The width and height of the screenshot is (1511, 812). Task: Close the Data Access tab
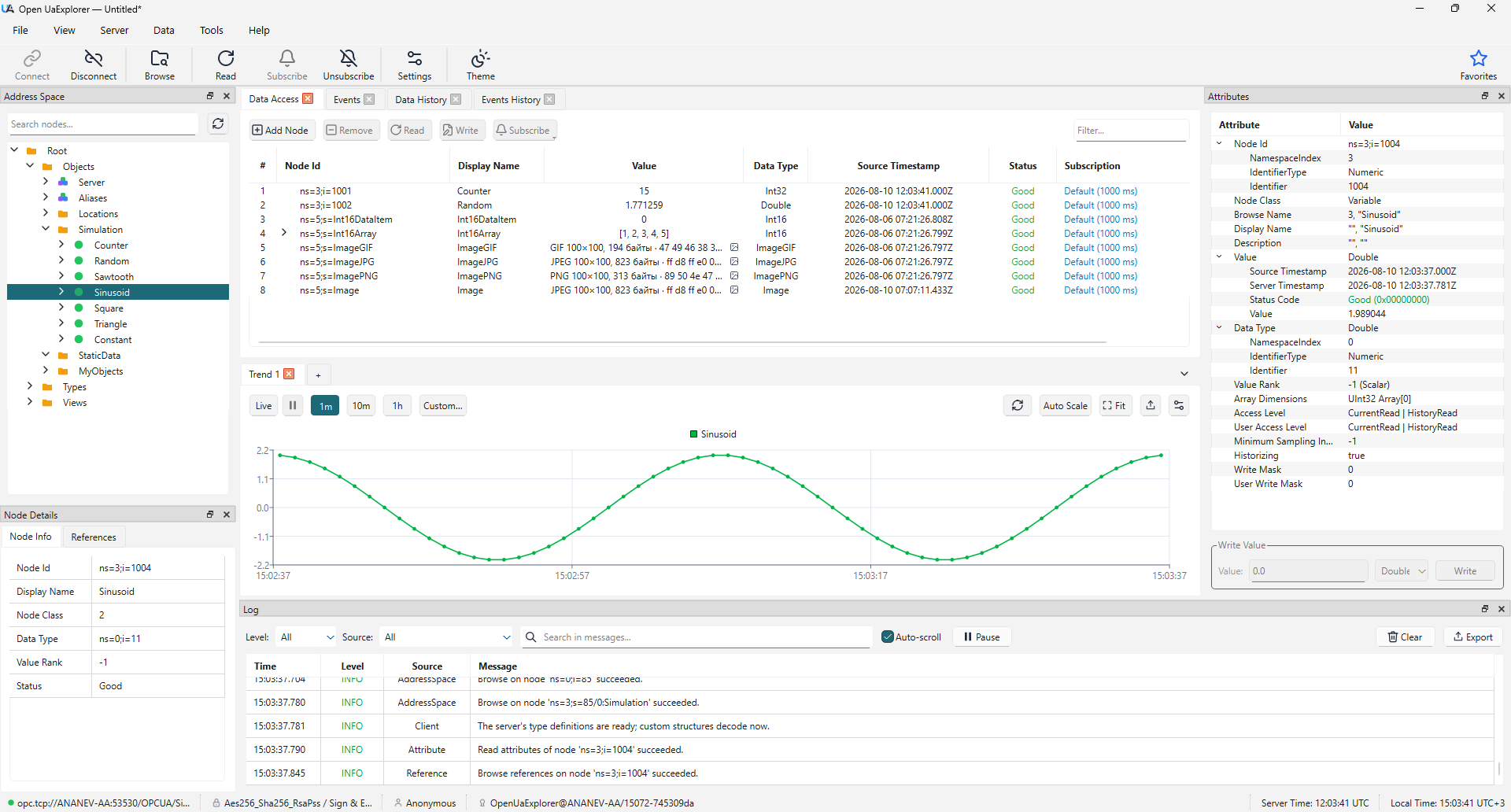pos(308,99)
